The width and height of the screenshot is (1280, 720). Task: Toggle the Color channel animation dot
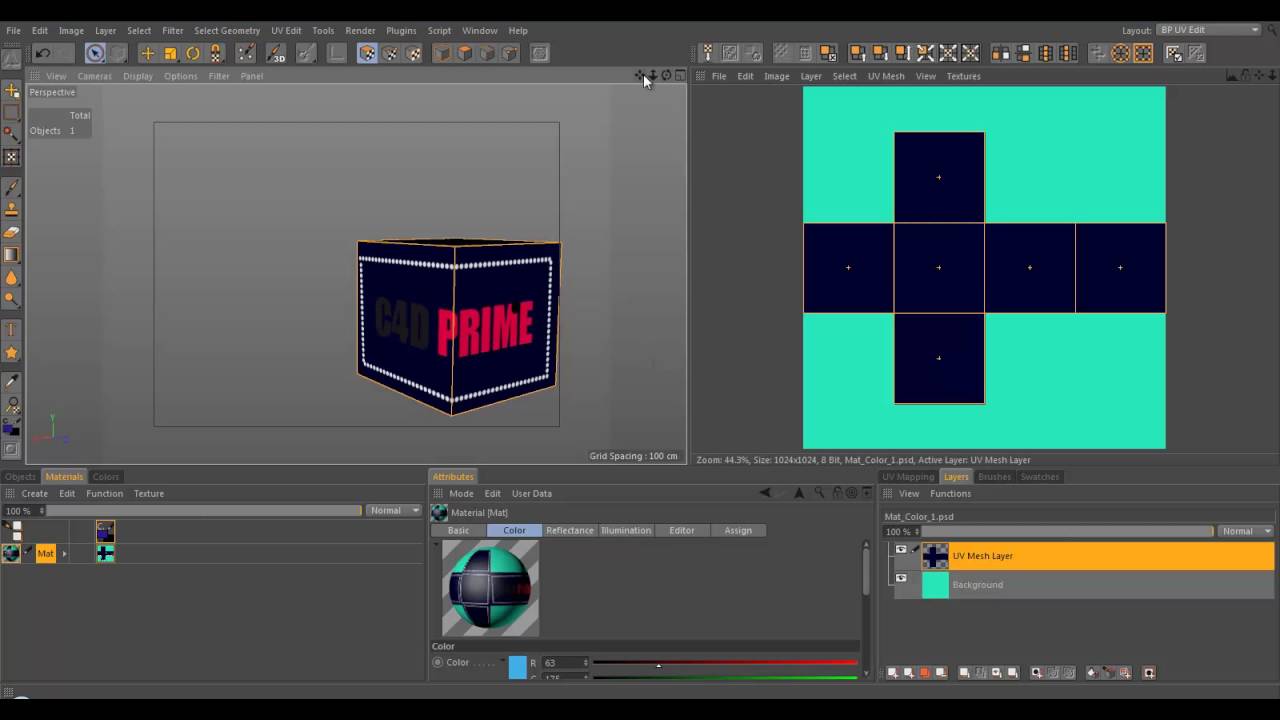point(437,662)
